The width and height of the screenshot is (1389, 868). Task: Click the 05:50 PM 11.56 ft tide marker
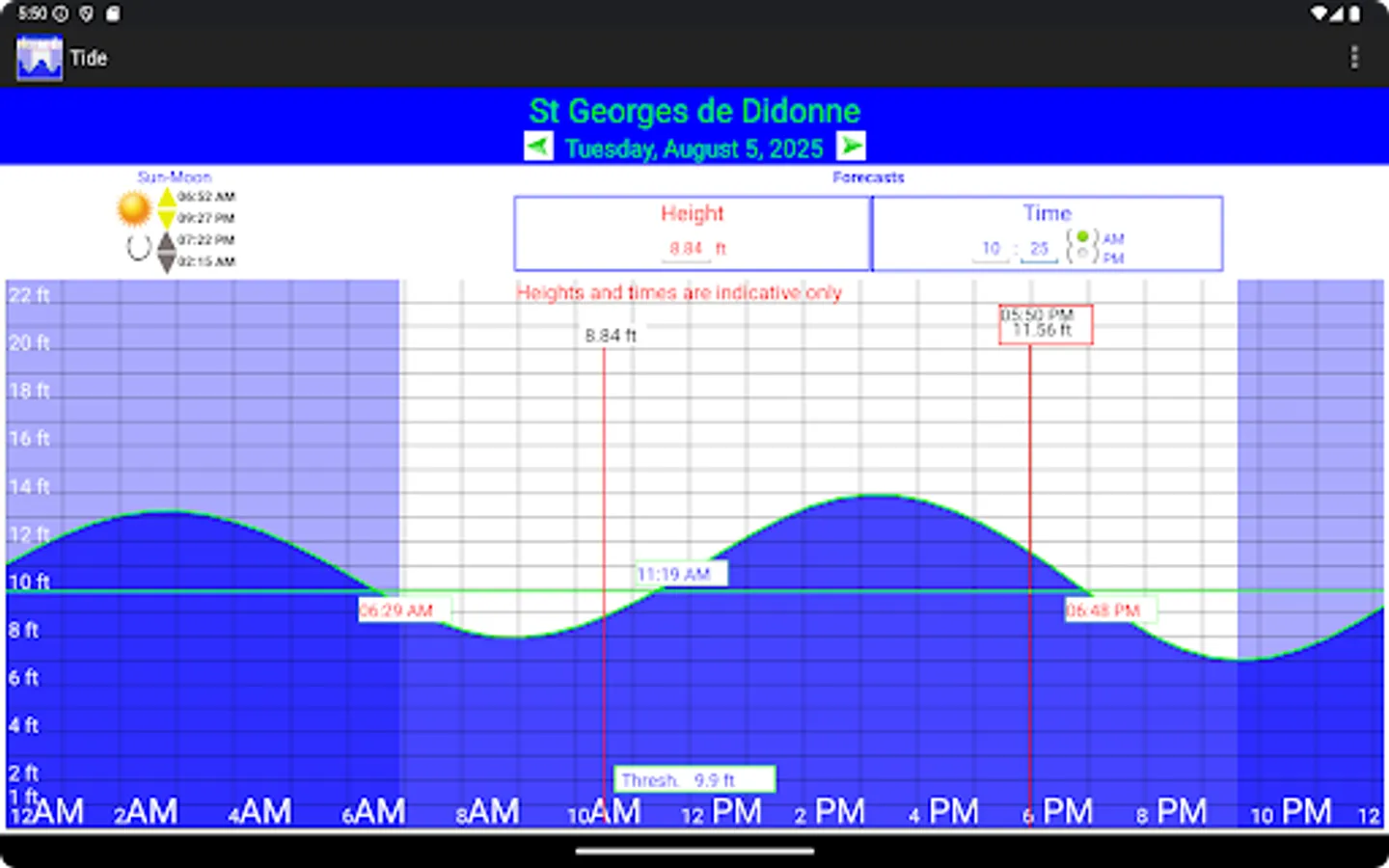[1046, 325]
